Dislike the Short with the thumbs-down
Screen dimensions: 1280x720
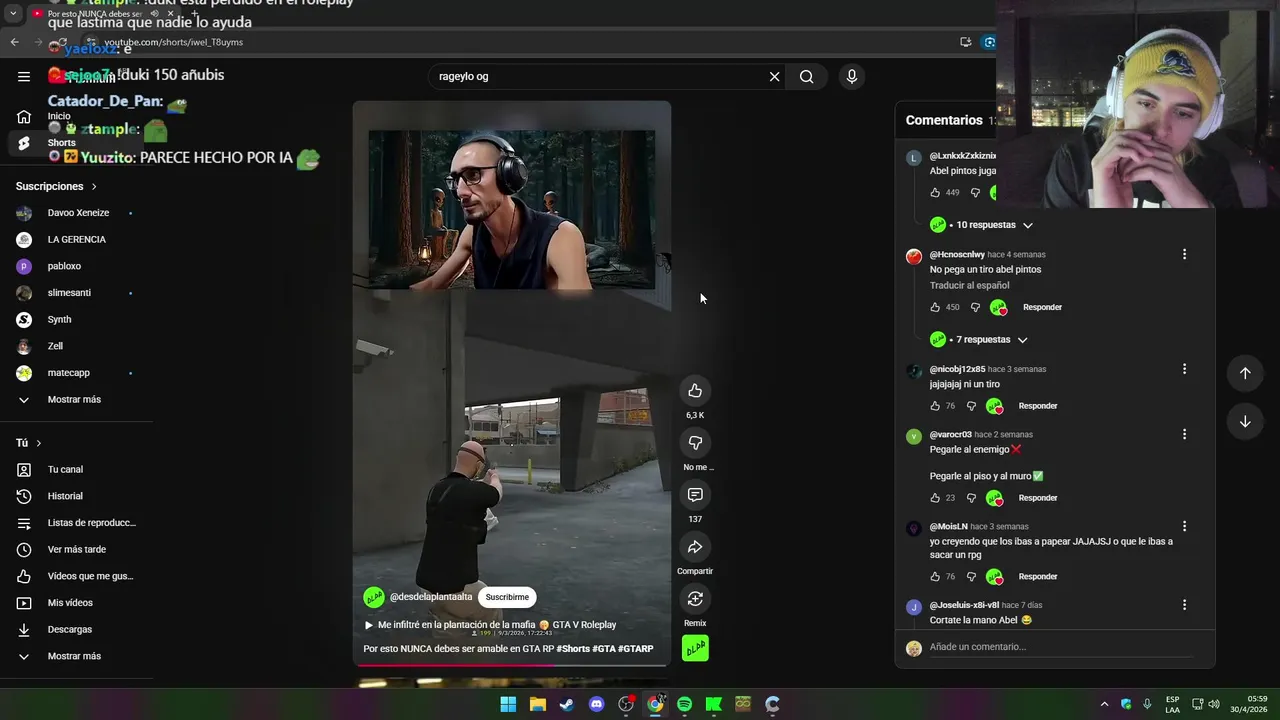pyautogui.click(x=695, y=443)
